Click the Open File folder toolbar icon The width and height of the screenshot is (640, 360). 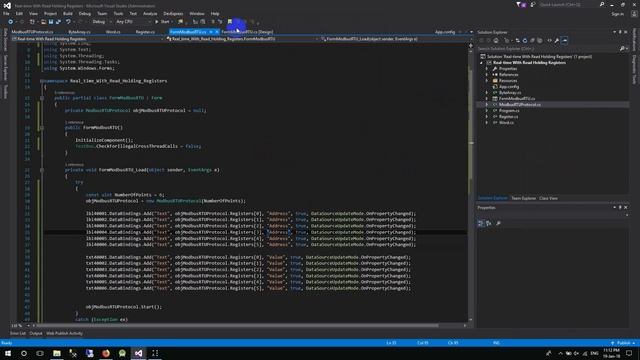[x=43, y=22]
